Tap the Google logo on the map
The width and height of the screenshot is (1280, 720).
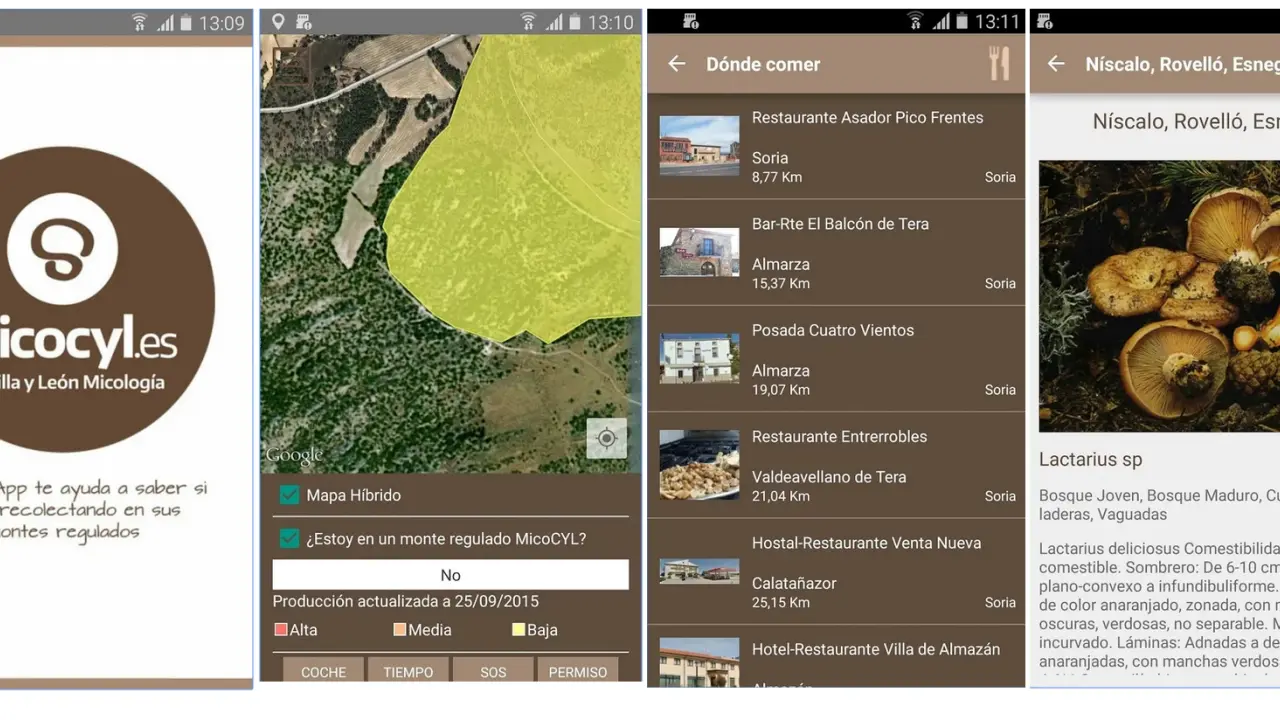tap(294, 456)
